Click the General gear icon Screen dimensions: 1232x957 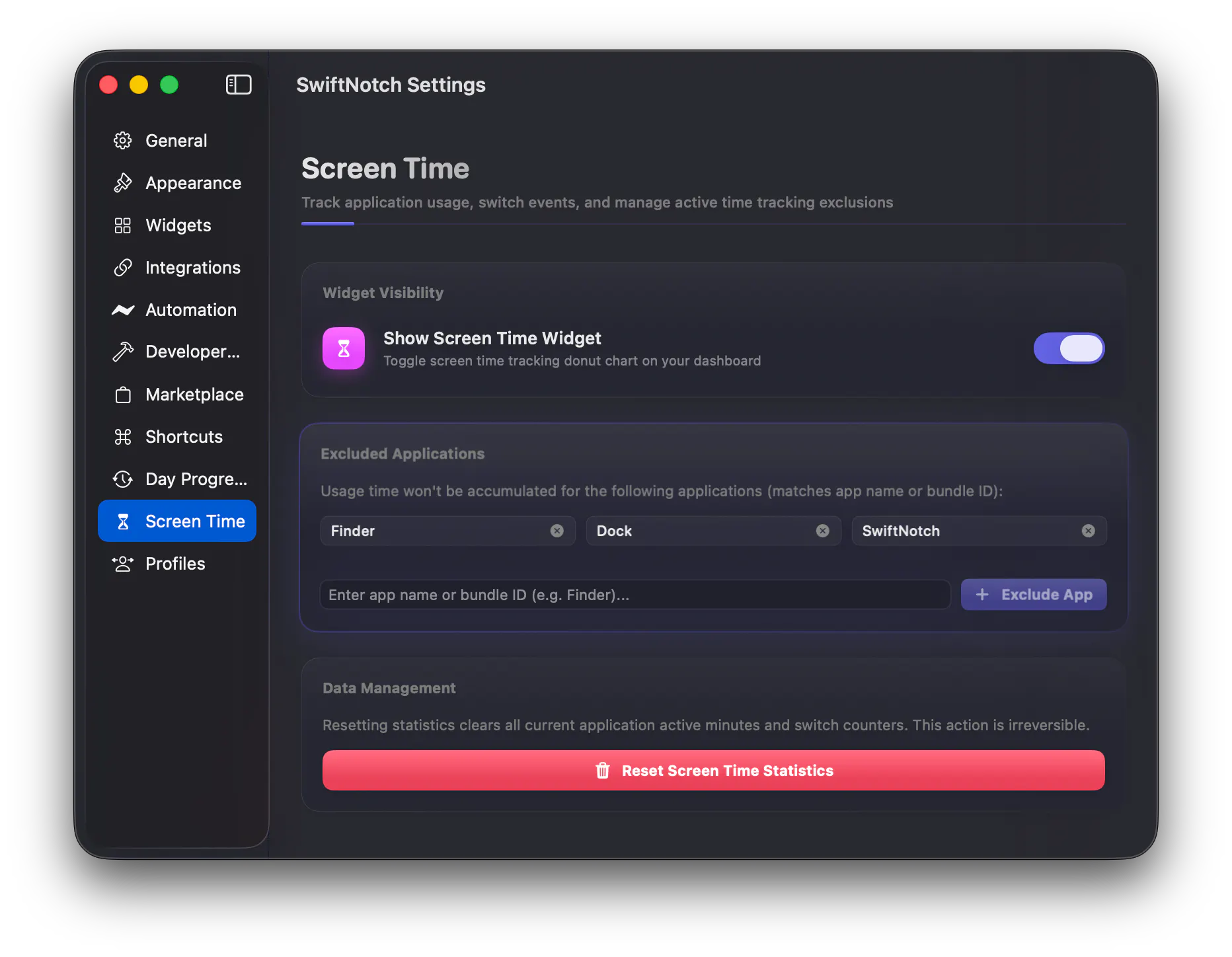[x=123, y=141]
